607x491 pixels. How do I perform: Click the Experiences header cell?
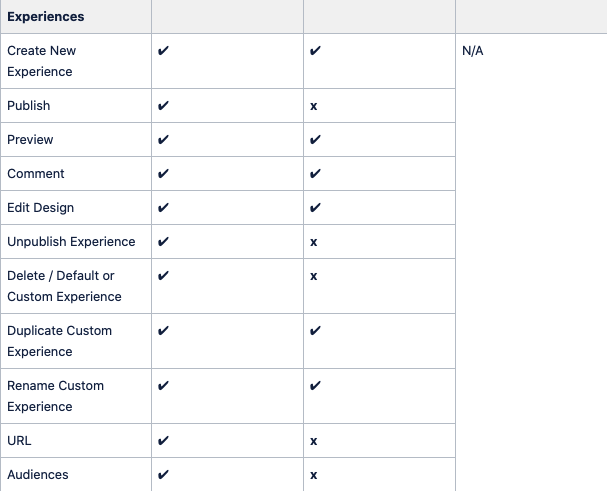click(x=76, y=17)
